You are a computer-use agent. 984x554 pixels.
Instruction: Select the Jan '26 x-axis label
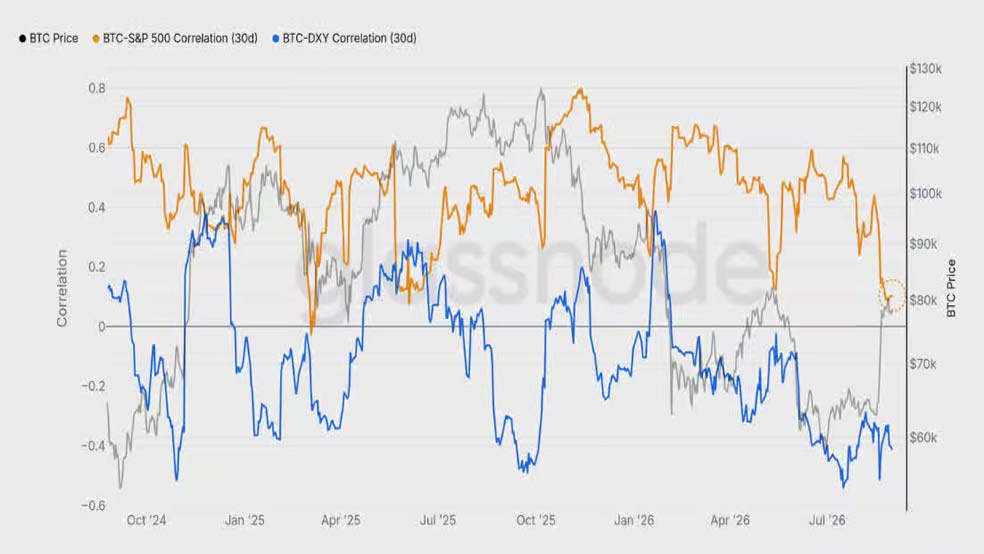tap(634, 520)
